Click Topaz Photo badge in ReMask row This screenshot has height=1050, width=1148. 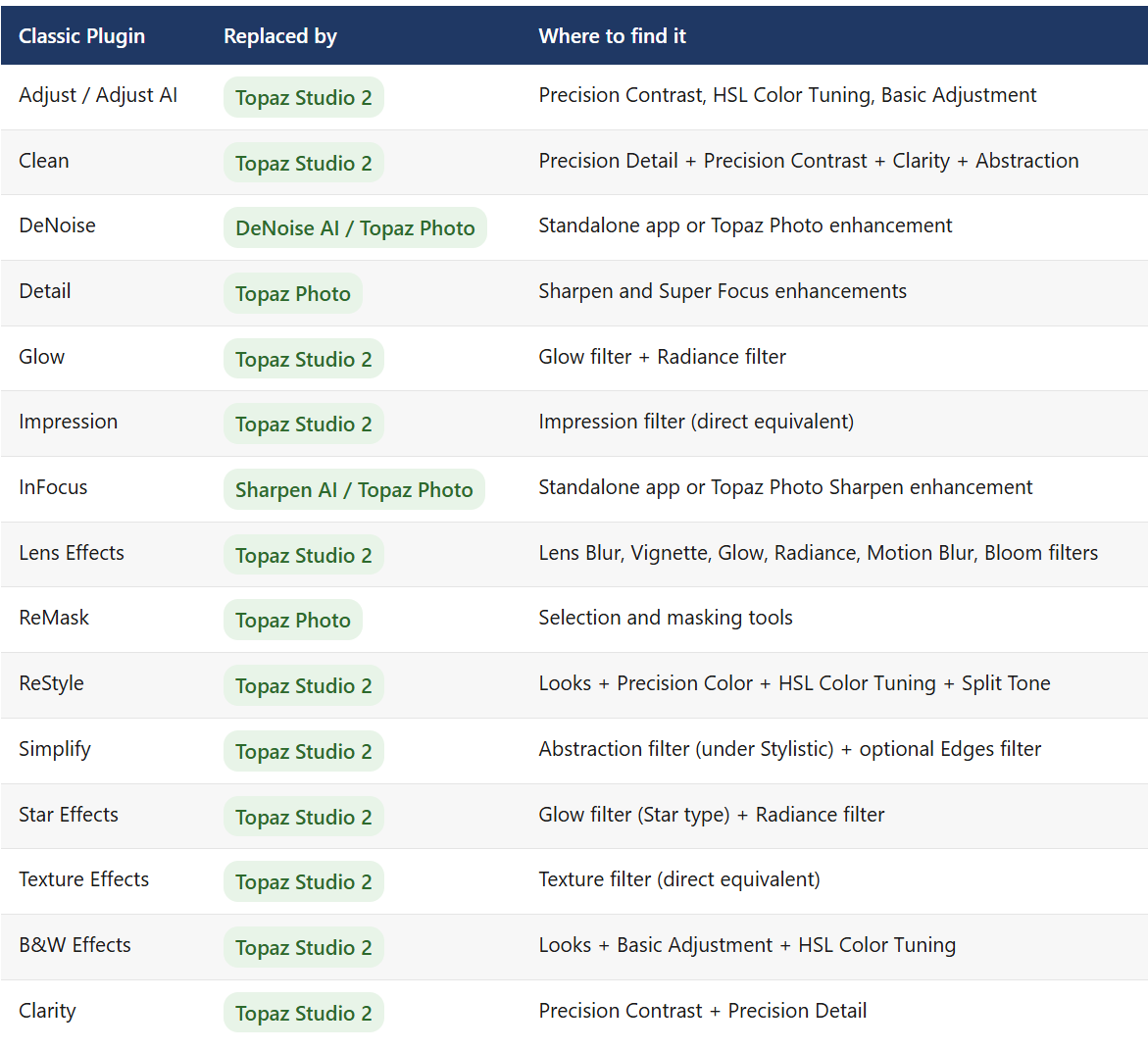pyautogui.click(x=293, y=621)
